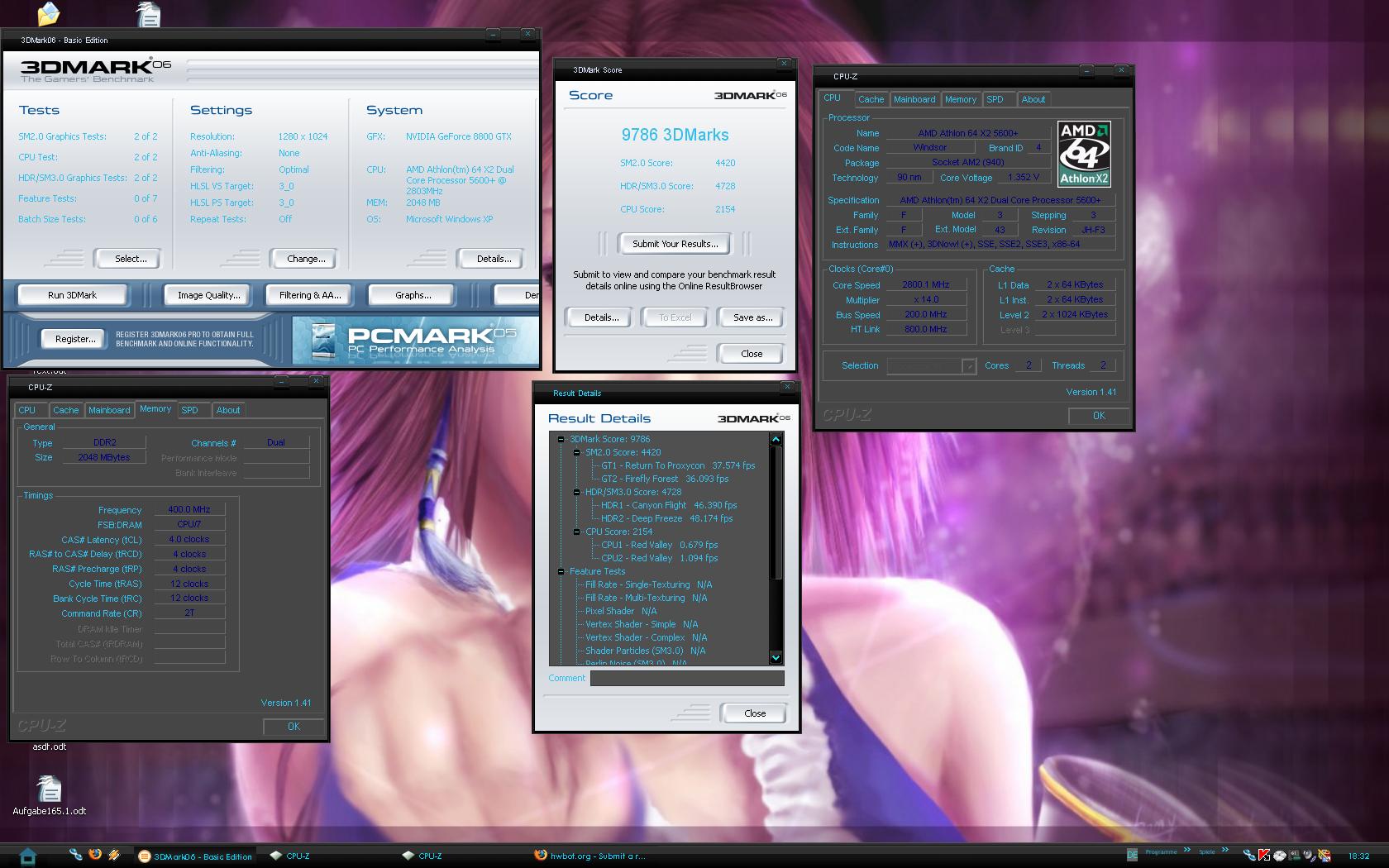Collapse the CPU Score tree node
The image size is (1389, 868).
[x=577, y=532]
